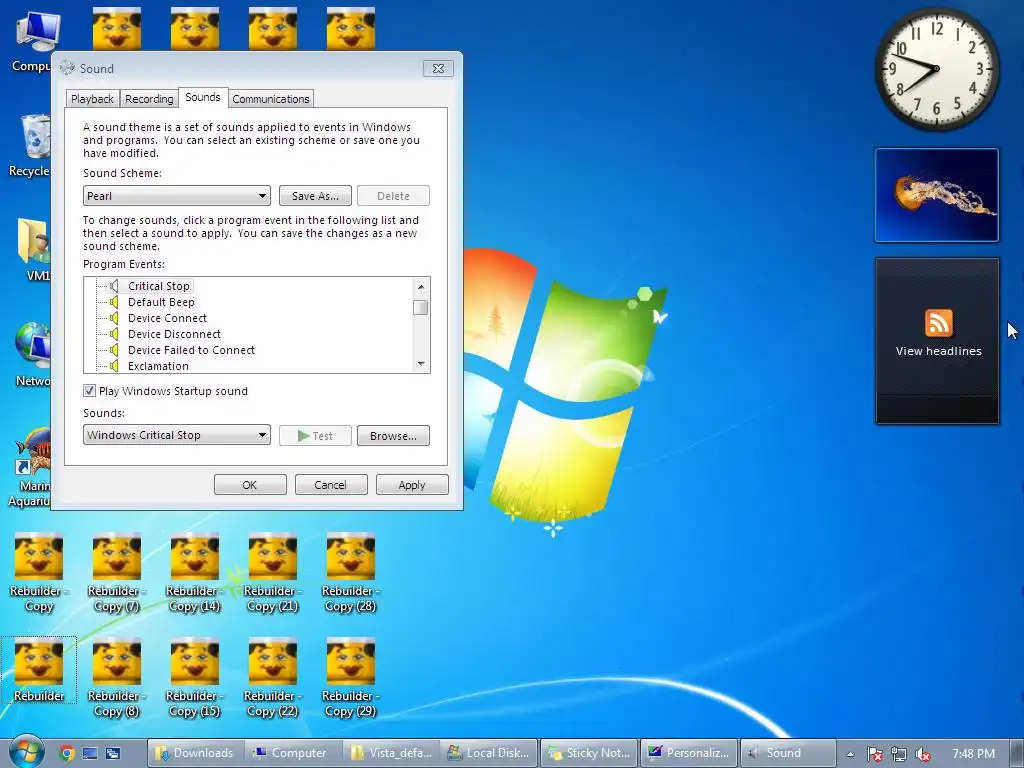Close the Sound dialog window
Screen dimensions: 1024x768
(438, 68)
